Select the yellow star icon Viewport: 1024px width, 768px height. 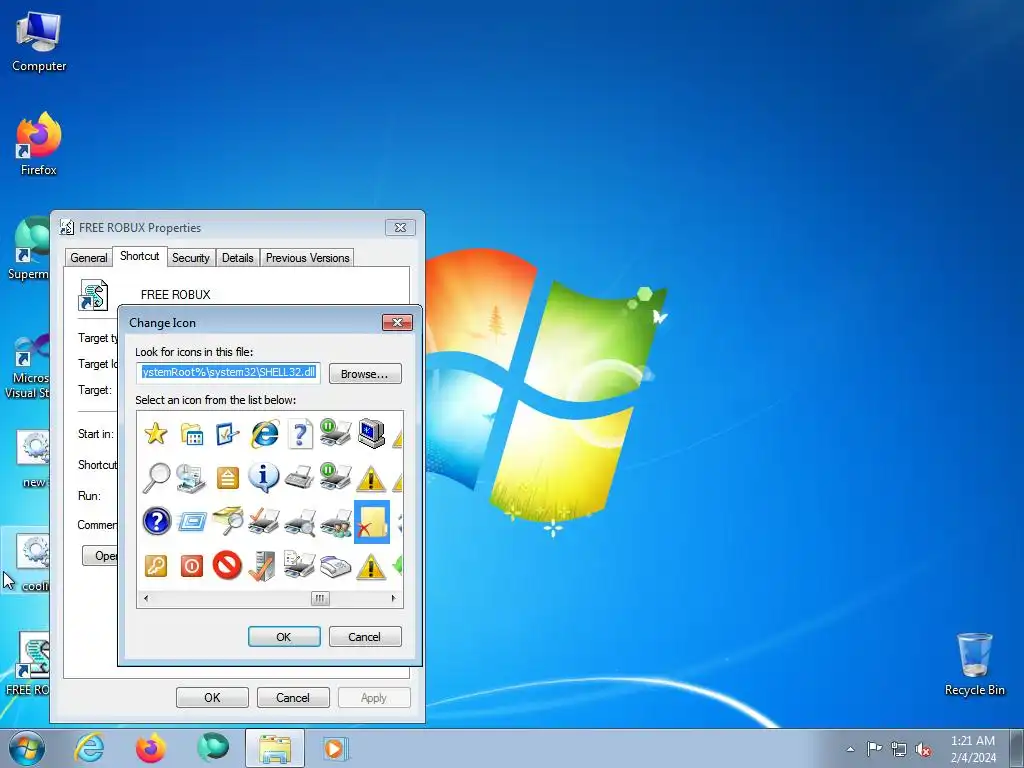pyautogui.click(x=155, y=434)
